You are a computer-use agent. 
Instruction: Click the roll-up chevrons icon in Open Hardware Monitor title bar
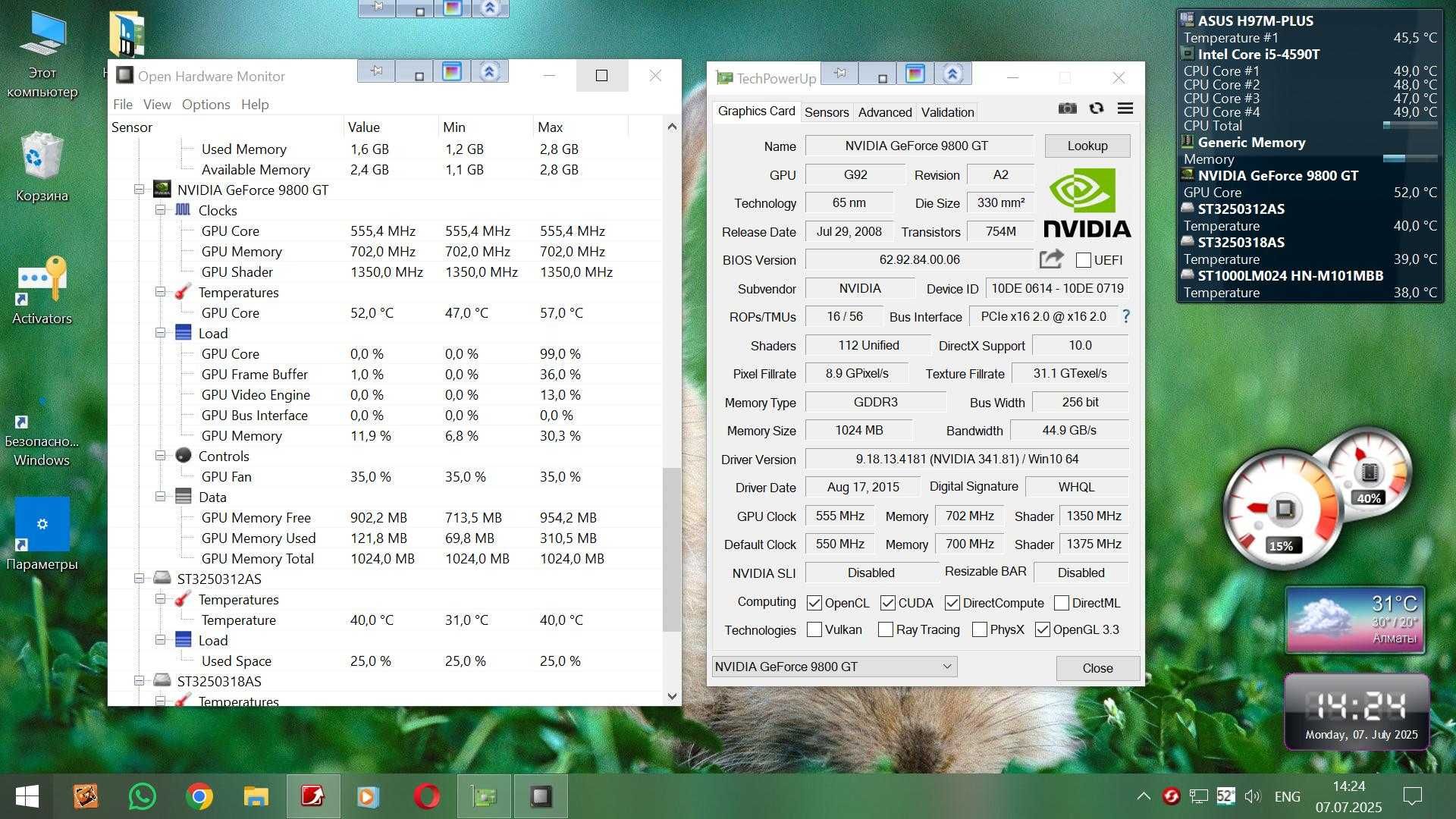coord(490,71)
